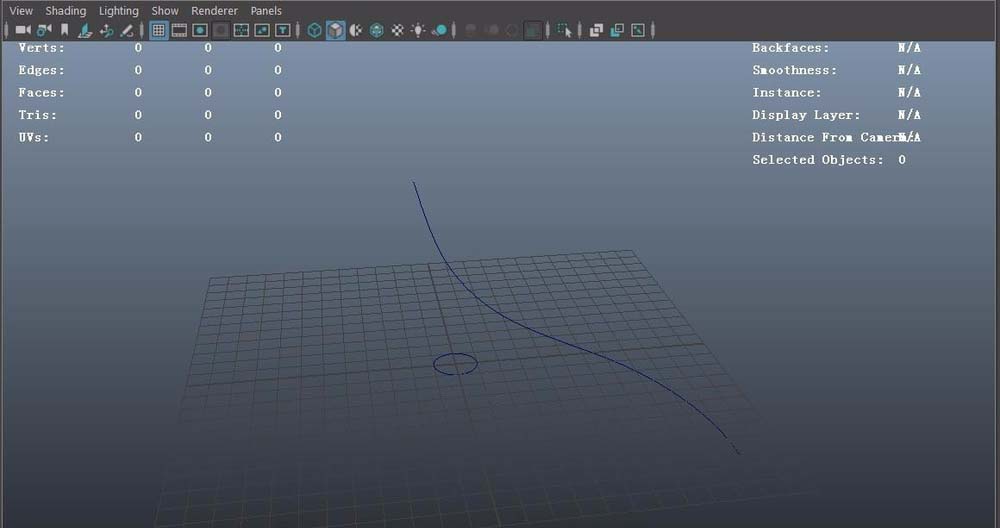The height and width of the screenshot is (528, 1000).
Task: Toggle the Film Gate overlay
Action: (179, 30)
